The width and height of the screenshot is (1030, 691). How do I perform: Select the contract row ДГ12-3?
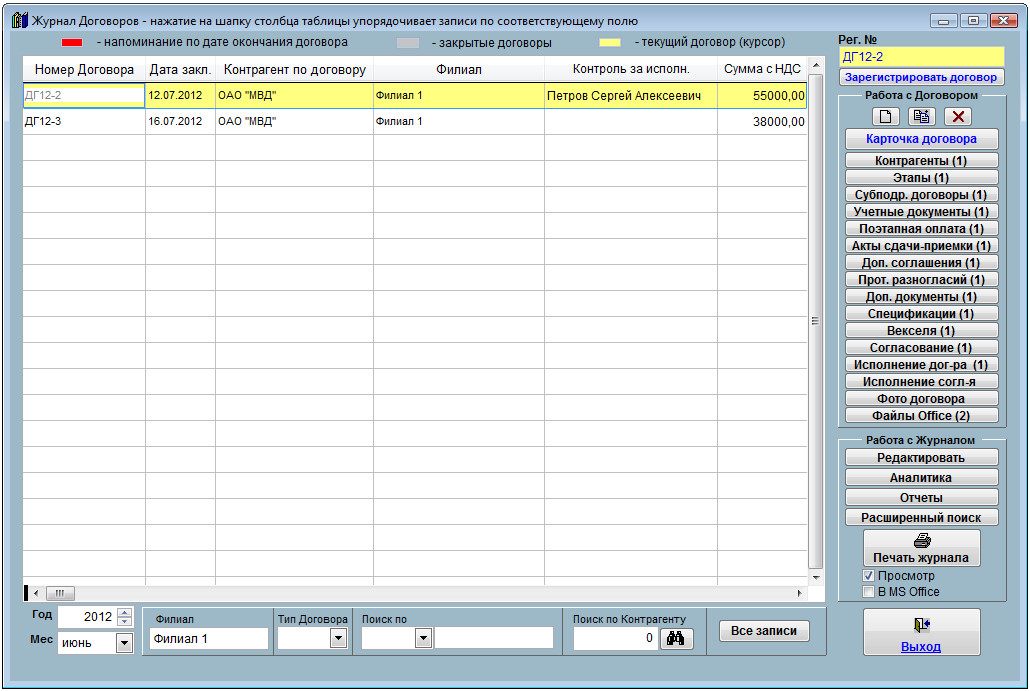[414, 122]
